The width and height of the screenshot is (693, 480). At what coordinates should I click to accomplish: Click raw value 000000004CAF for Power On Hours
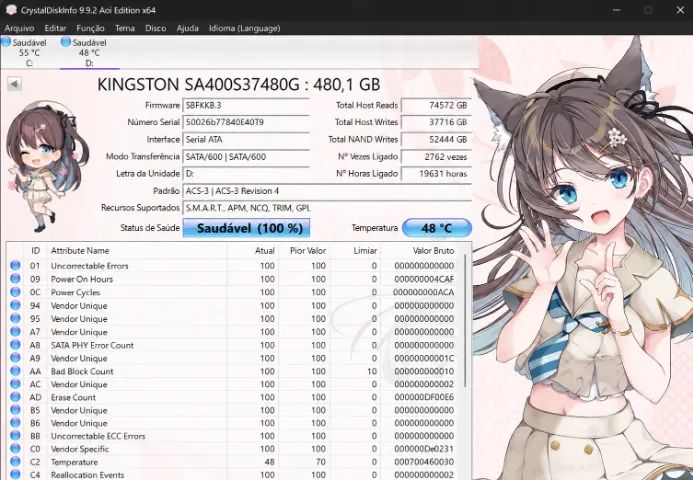click(424, 279)
